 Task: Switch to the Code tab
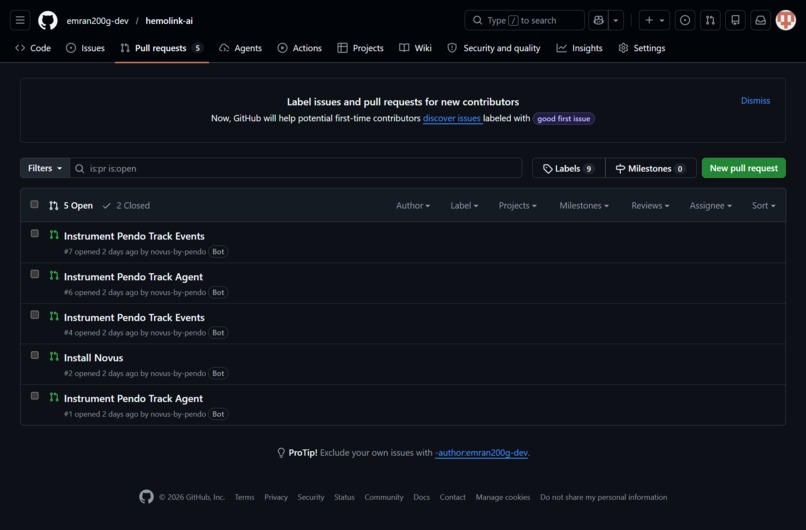(x=33, y=48)
